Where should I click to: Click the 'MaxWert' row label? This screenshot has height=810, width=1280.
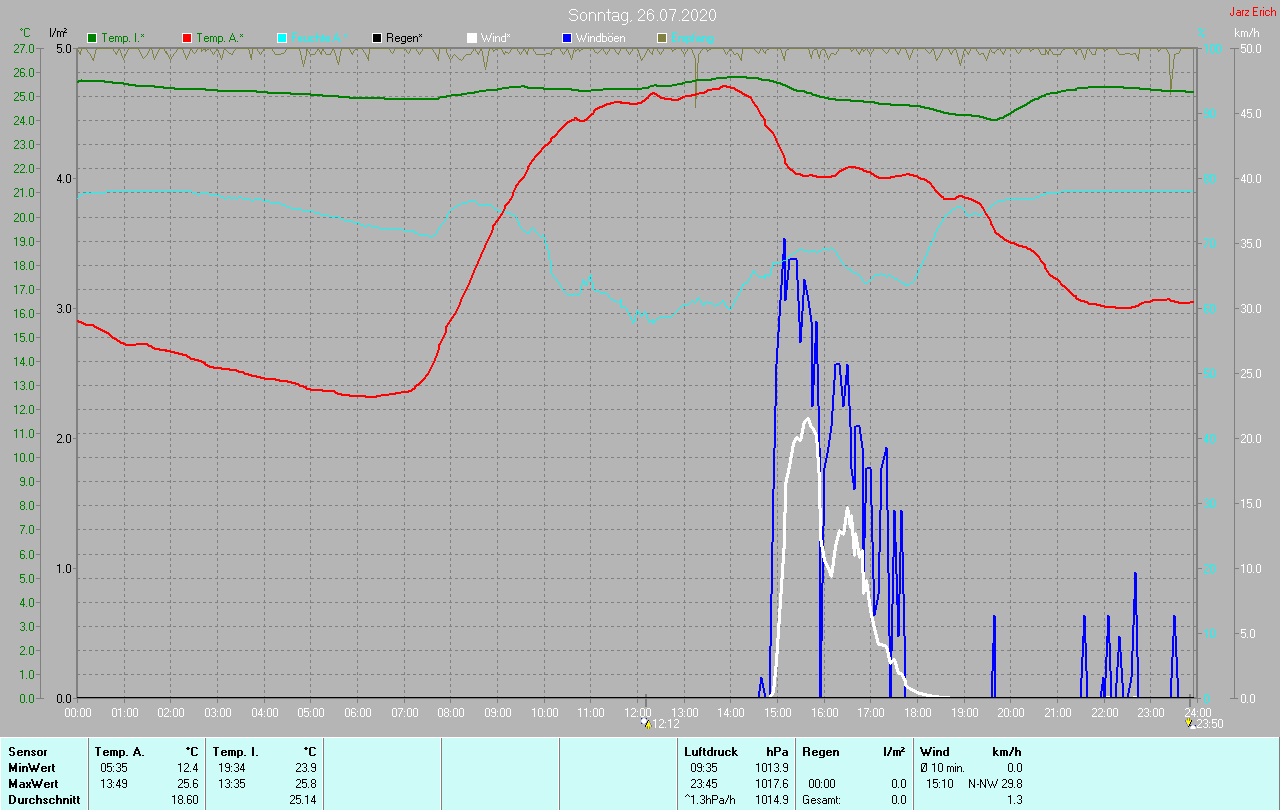pos(32,784)
